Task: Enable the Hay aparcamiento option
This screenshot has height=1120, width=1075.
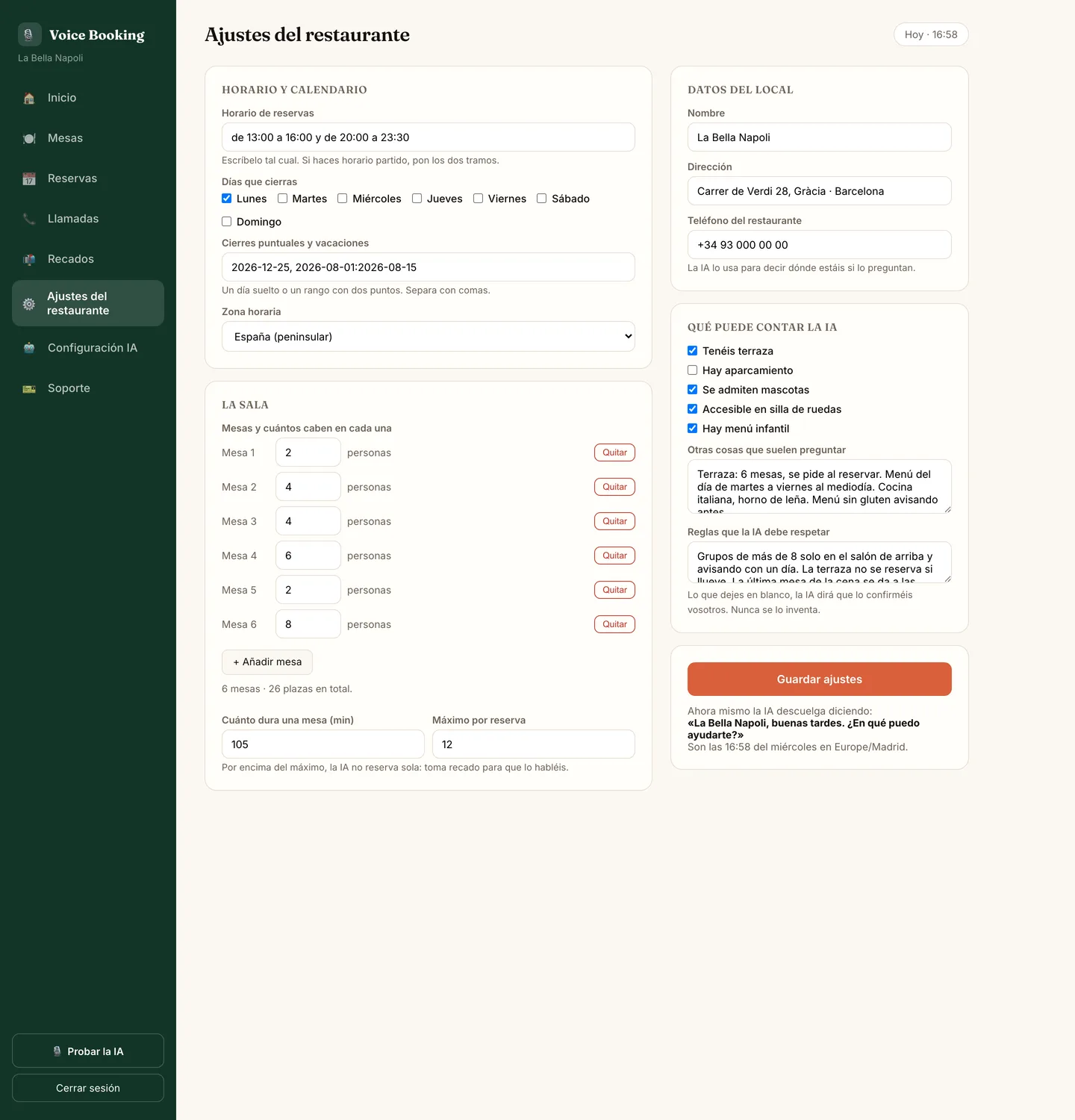Action: [693, 370]
